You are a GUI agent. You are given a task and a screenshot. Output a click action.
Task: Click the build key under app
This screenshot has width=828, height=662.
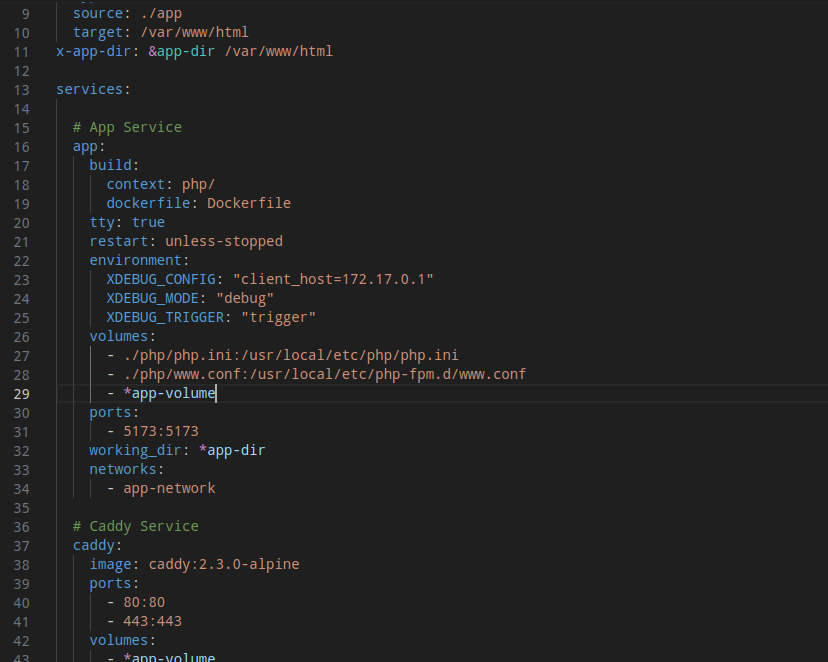coord(110,165)
